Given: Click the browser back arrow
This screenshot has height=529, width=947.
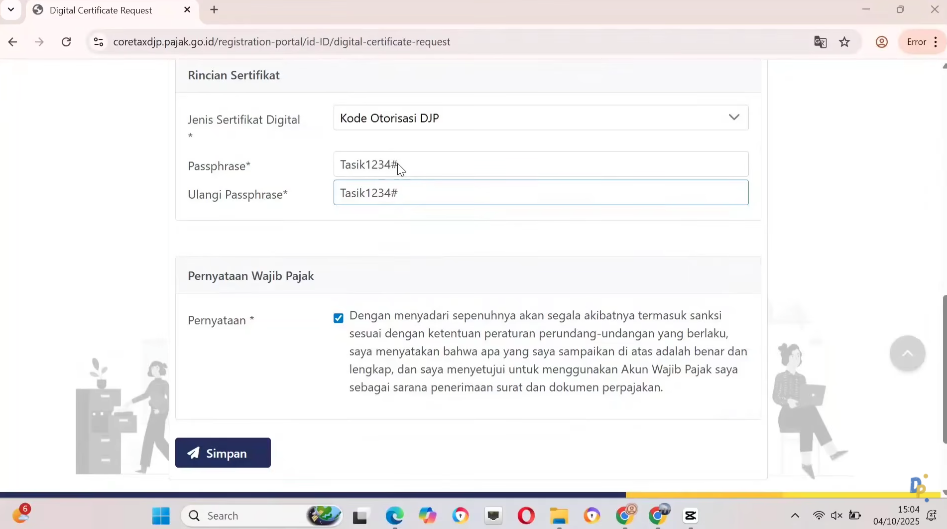Looking at the screenshot, I should pyautogui.click(x=12, y=42).
